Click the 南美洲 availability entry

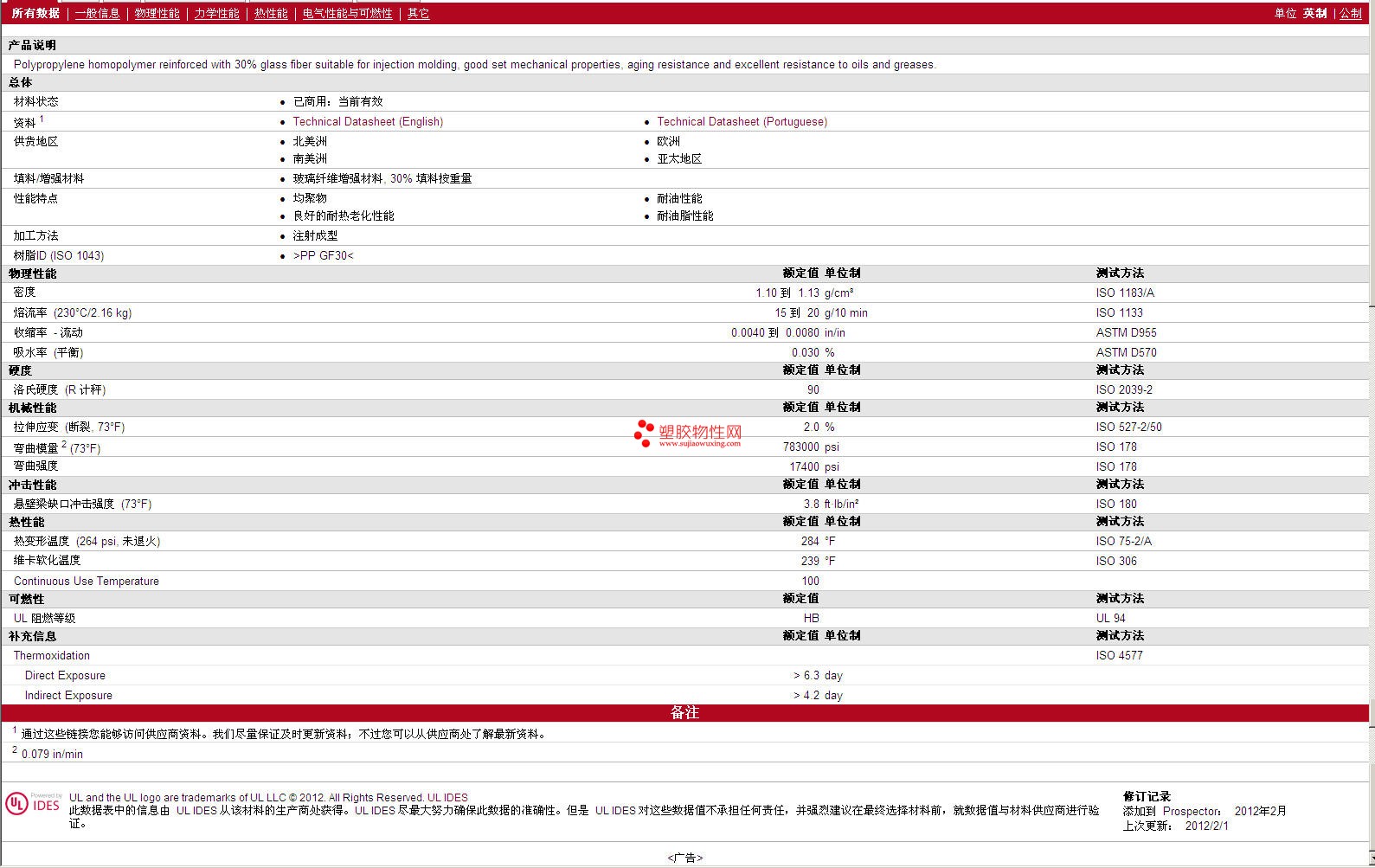point(310,159)
